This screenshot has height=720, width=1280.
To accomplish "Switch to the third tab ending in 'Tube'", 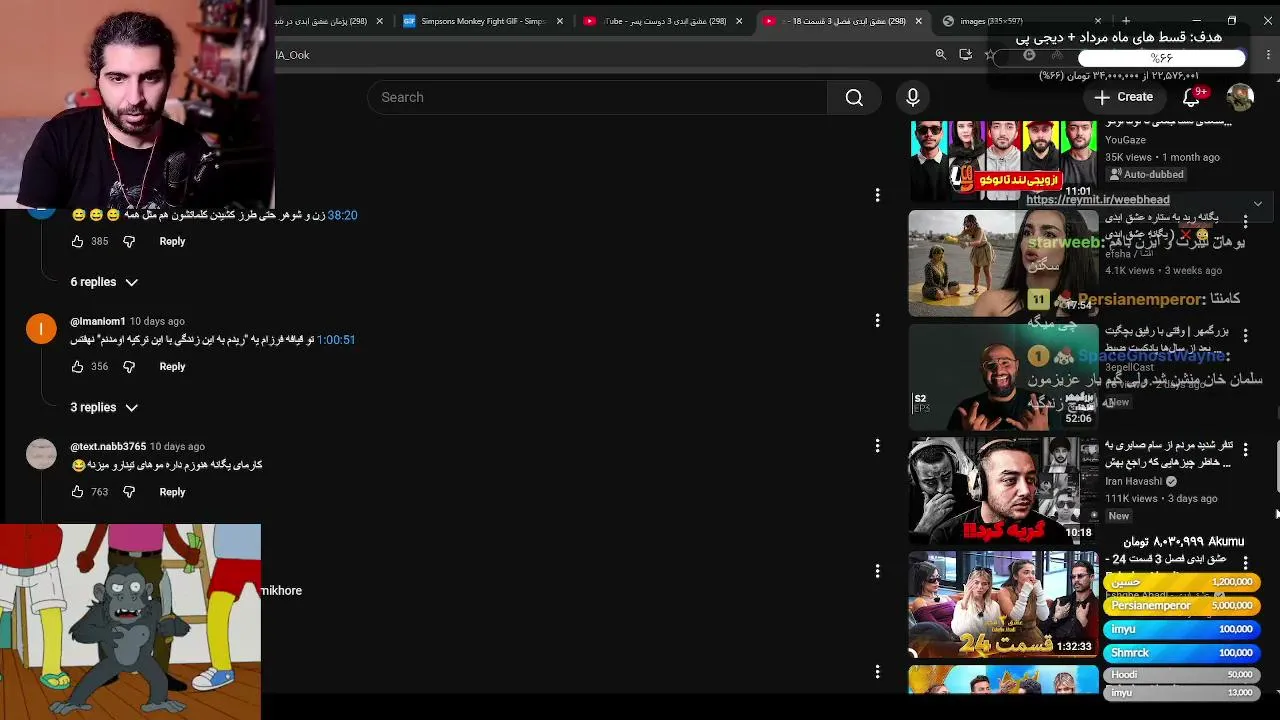I will pos(660,21).
